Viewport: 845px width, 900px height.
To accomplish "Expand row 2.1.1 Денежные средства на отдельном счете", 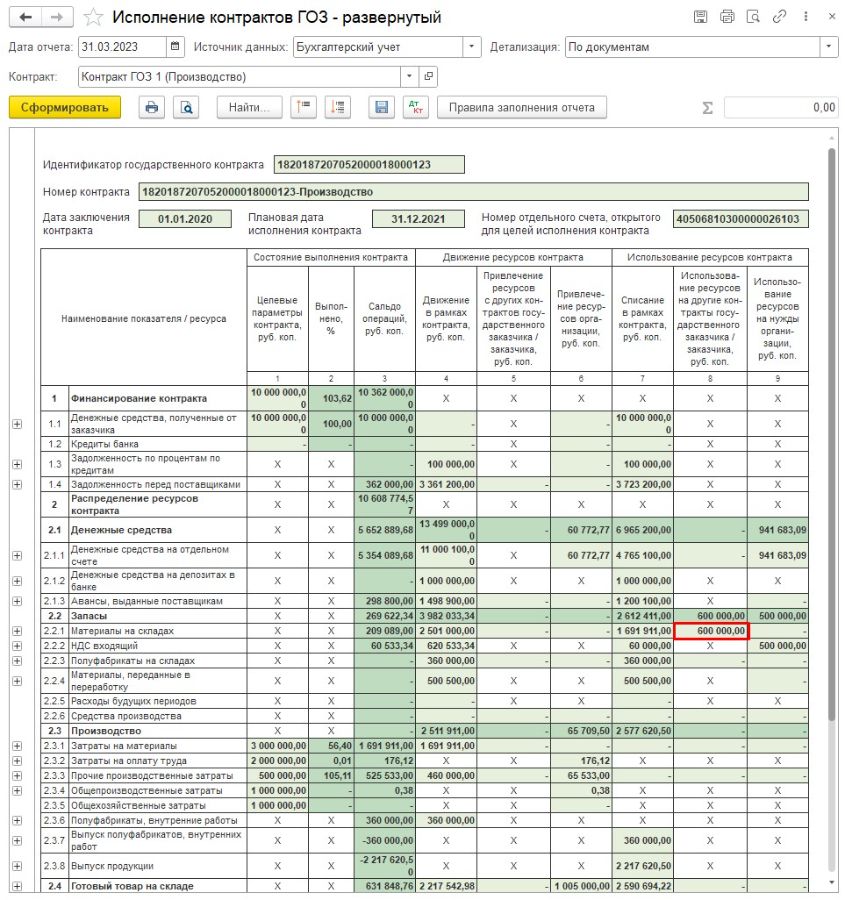I will [x=17, y=555].
